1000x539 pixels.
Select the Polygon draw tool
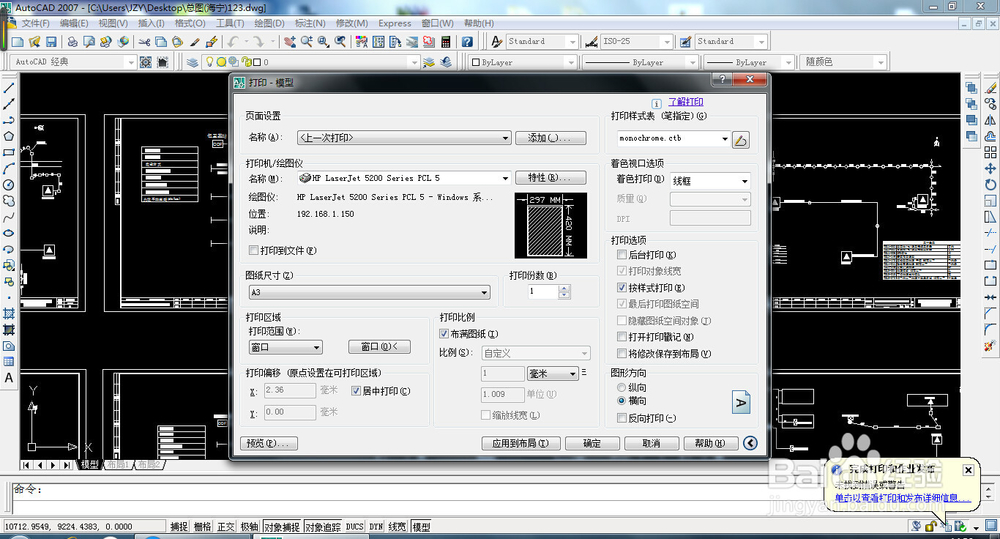(x=9, y=137)
